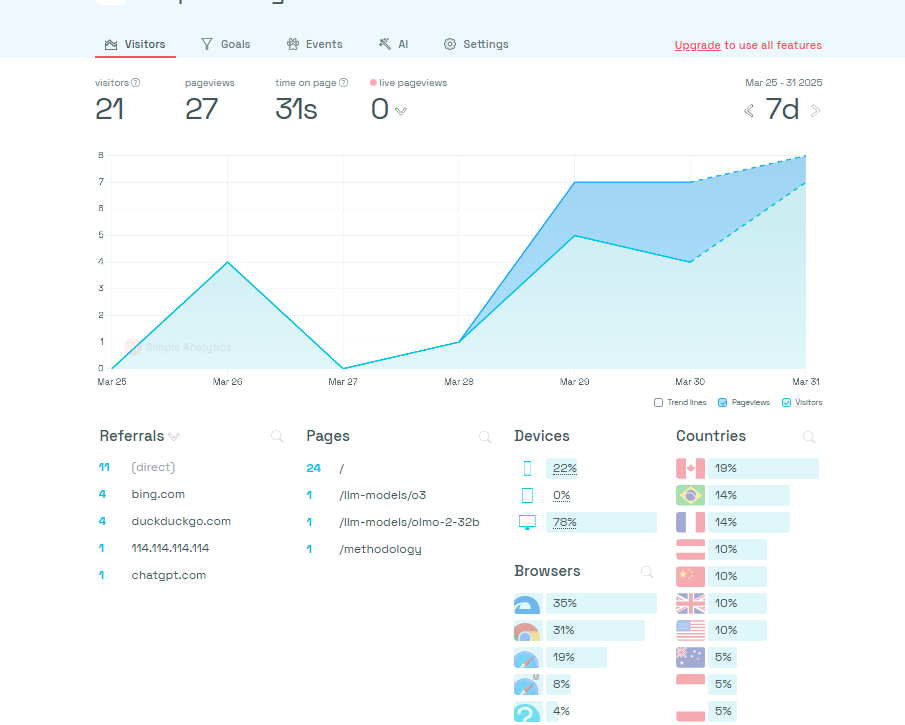905x725 pixels.
Task: Click the 22% mobile device bar
Action: coord(562,468)
